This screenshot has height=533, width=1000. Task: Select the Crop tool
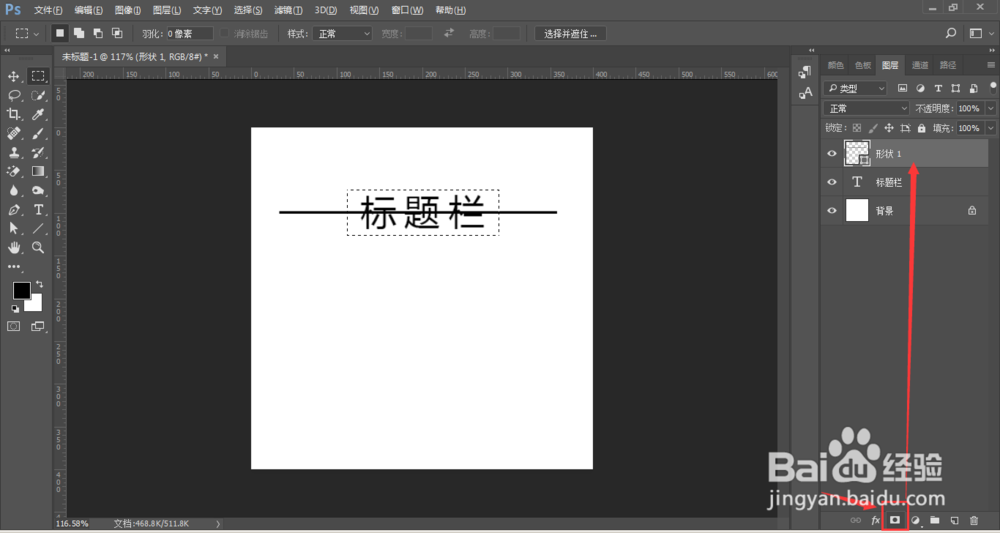[x=13, y=115]
